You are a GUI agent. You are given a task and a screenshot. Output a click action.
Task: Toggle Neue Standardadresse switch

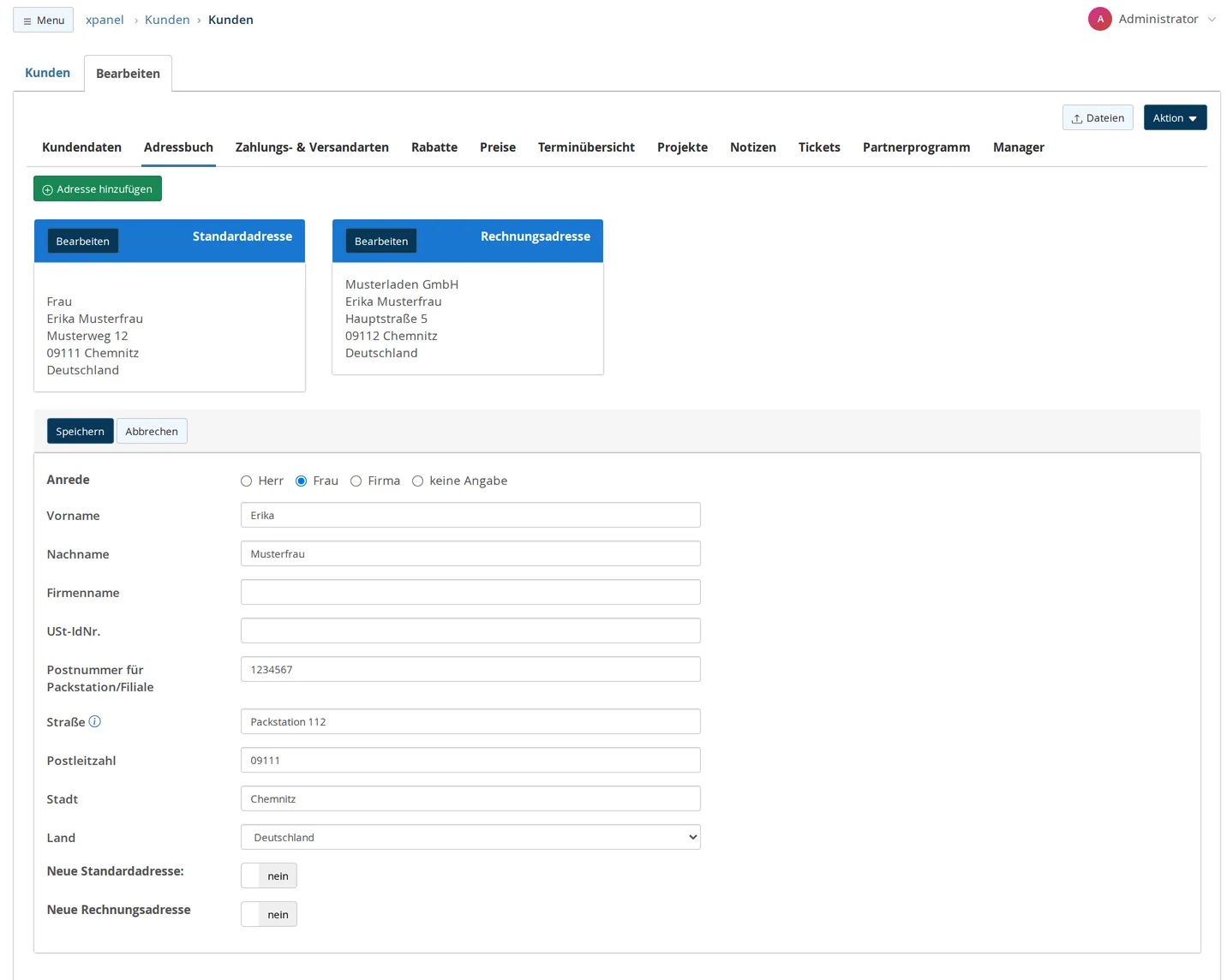tap(269, 875)
